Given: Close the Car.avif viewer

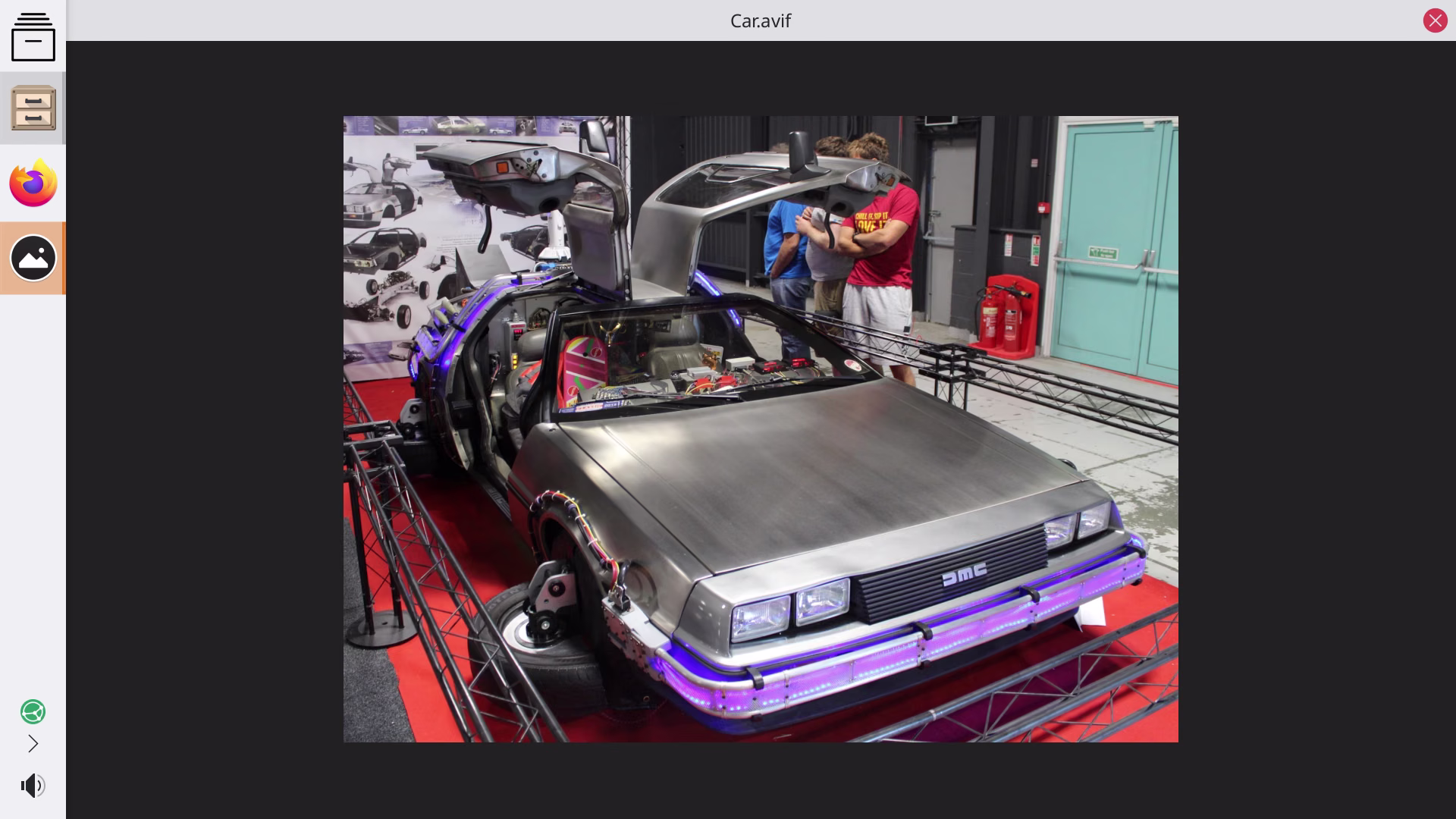Looking at the screenshot, I should click(x=1435, y=20).
